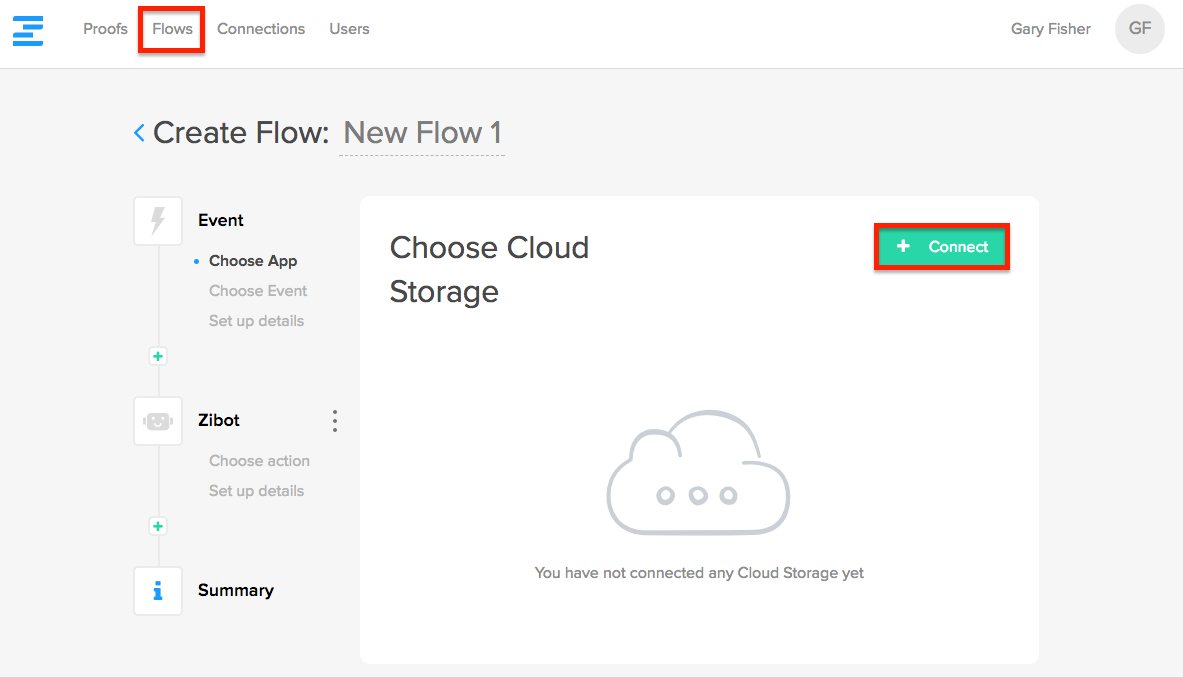Switch to the Flows tab
The image size is (1183, 677).
[172, 29]
